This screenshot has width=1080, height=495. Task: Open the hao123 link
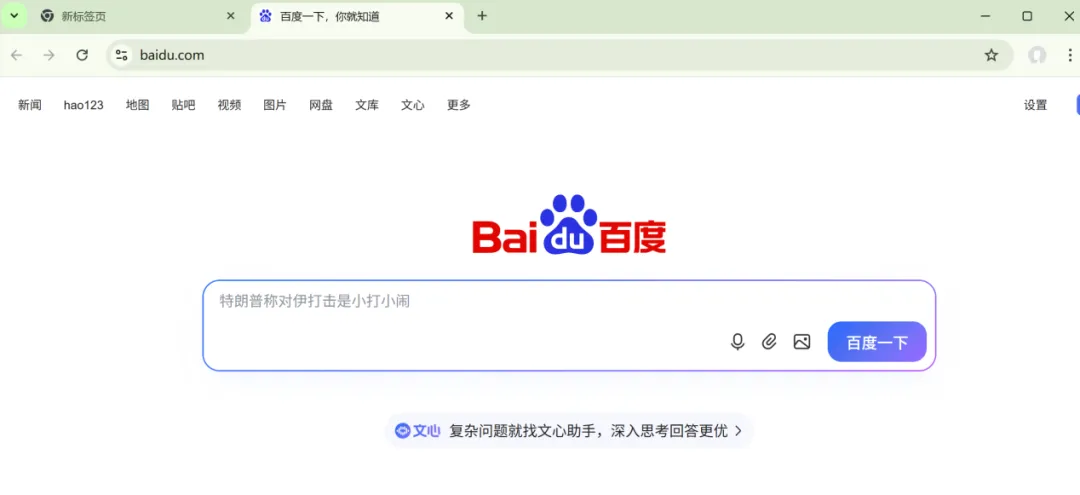pos(83,105)
